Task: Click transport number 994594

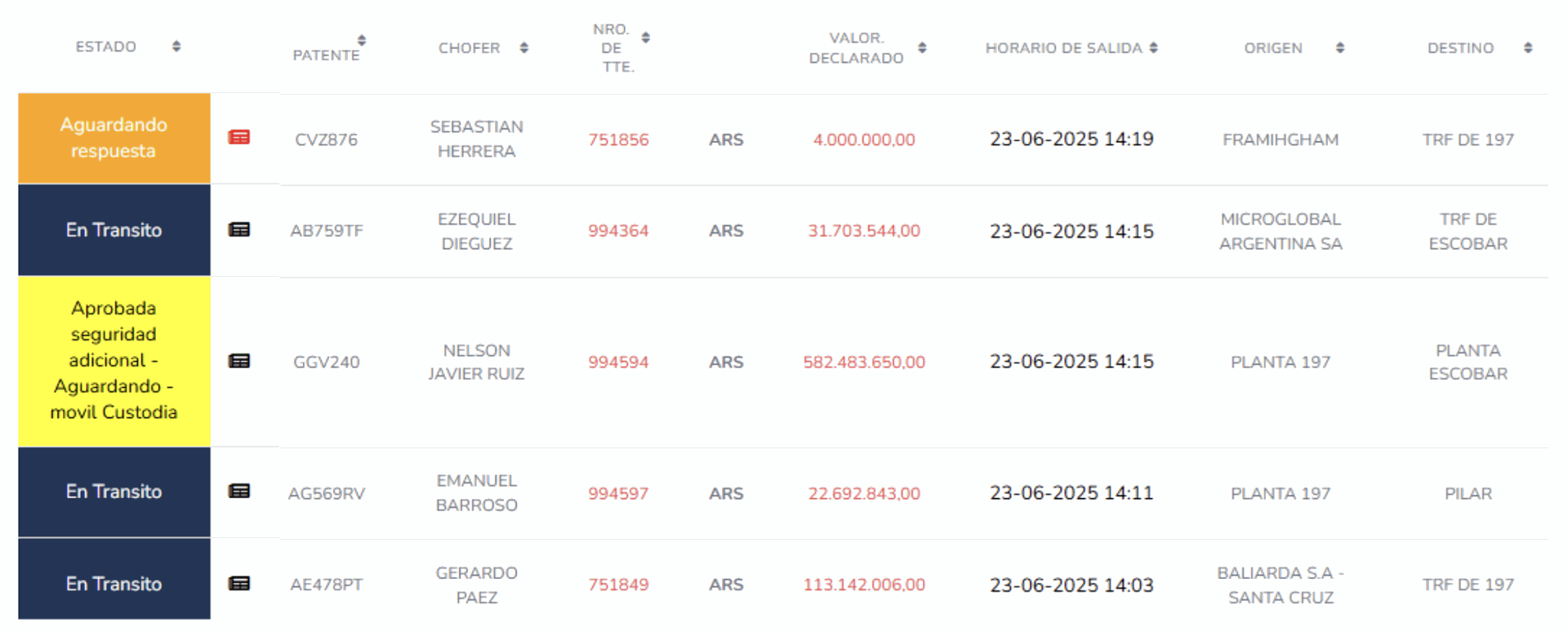Action: [618, 362]
